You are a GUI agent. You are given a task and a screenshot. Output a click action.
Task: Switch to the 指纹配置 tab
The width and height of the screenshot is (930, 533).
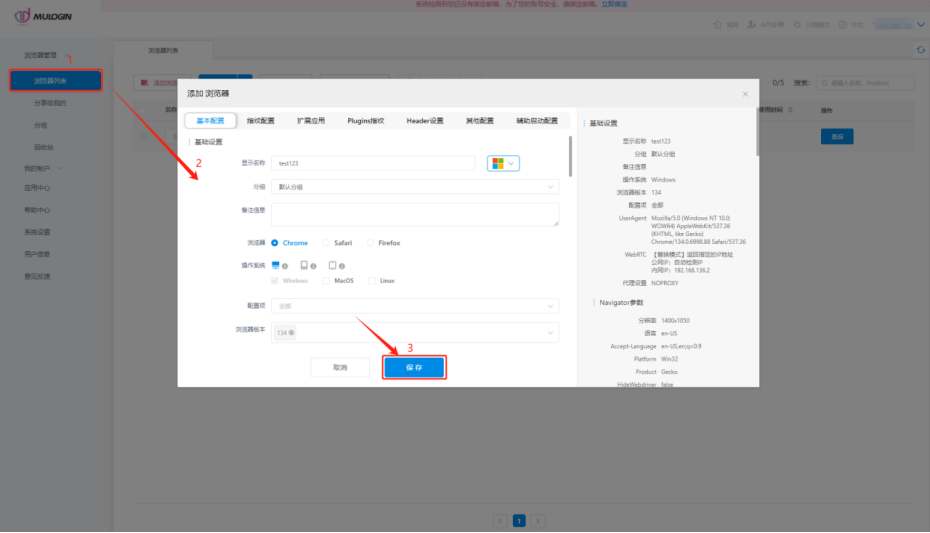pyautogui.click(x=260, y=120)
